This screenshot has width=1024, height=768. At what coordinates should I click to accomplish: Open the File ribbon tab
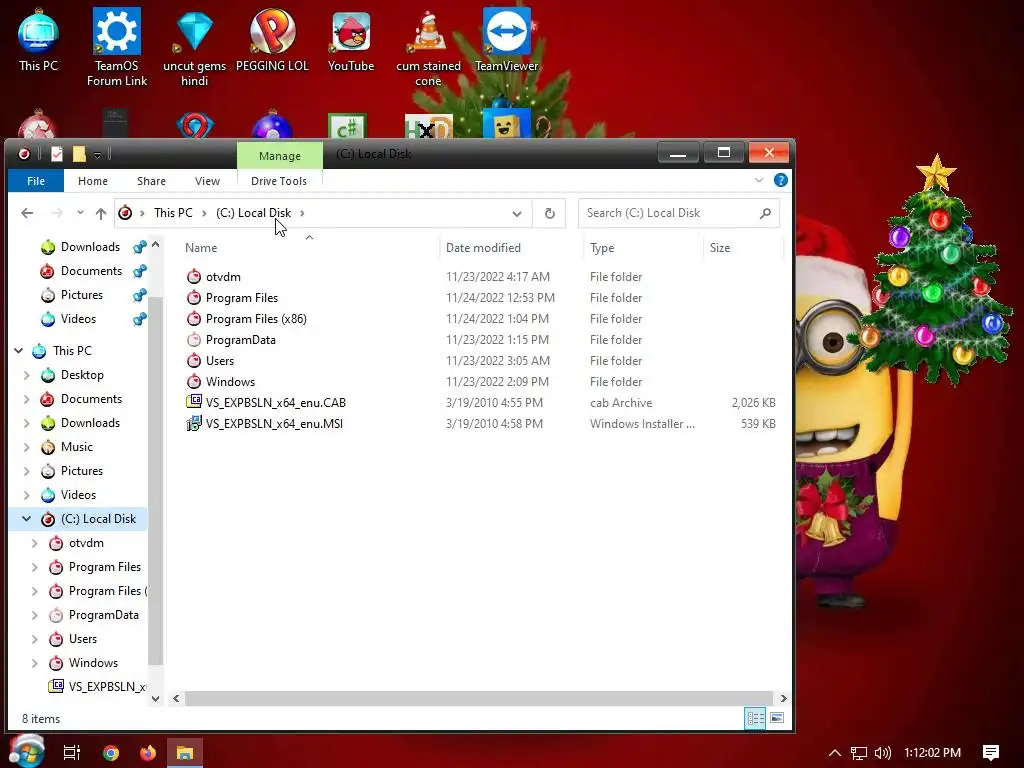coord(36,181)
